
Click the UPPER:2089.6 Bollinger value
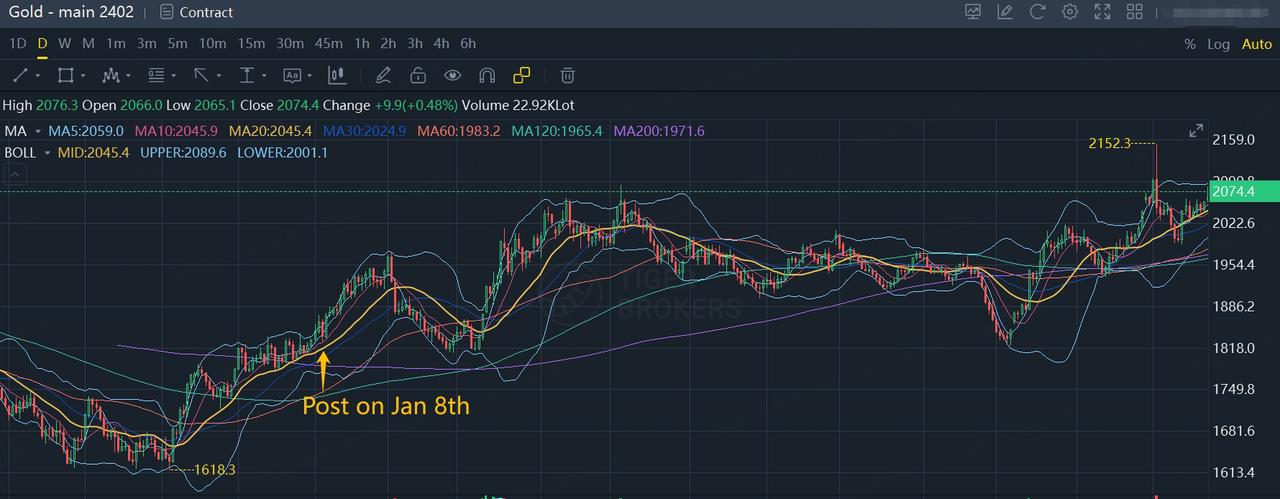coord(183,153)
